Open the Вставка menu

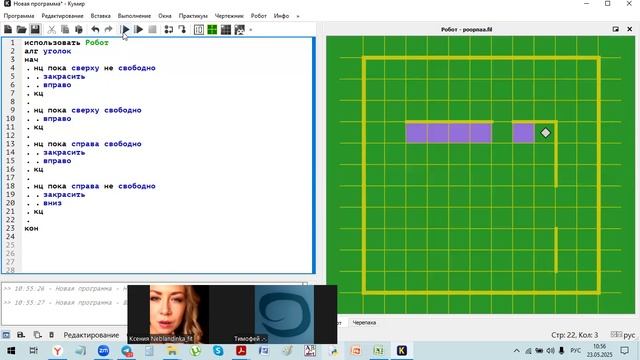click(x=100, y=16)
